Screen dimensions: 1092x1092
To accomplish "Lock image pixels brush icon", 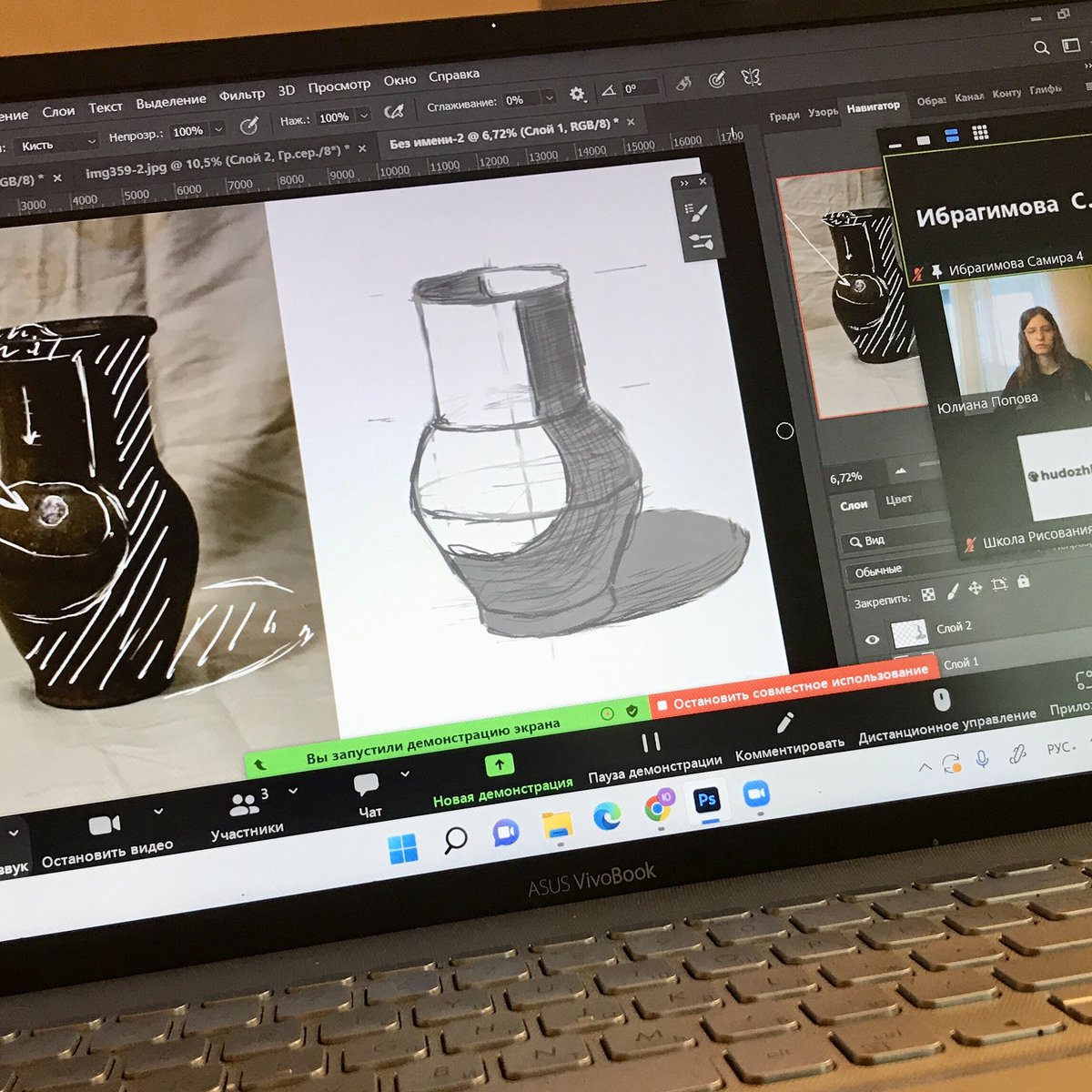I will coord(953,591).
